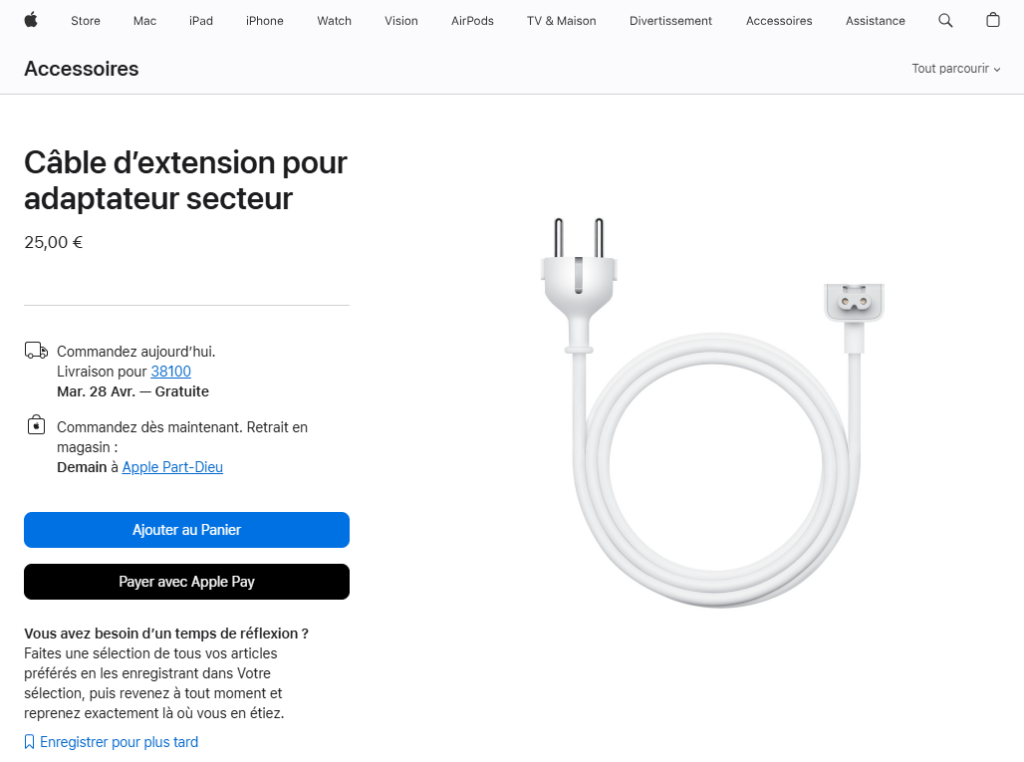Click the store pickup bag icon
Screen dimensions: 1024x762
(x=36, y=425)
